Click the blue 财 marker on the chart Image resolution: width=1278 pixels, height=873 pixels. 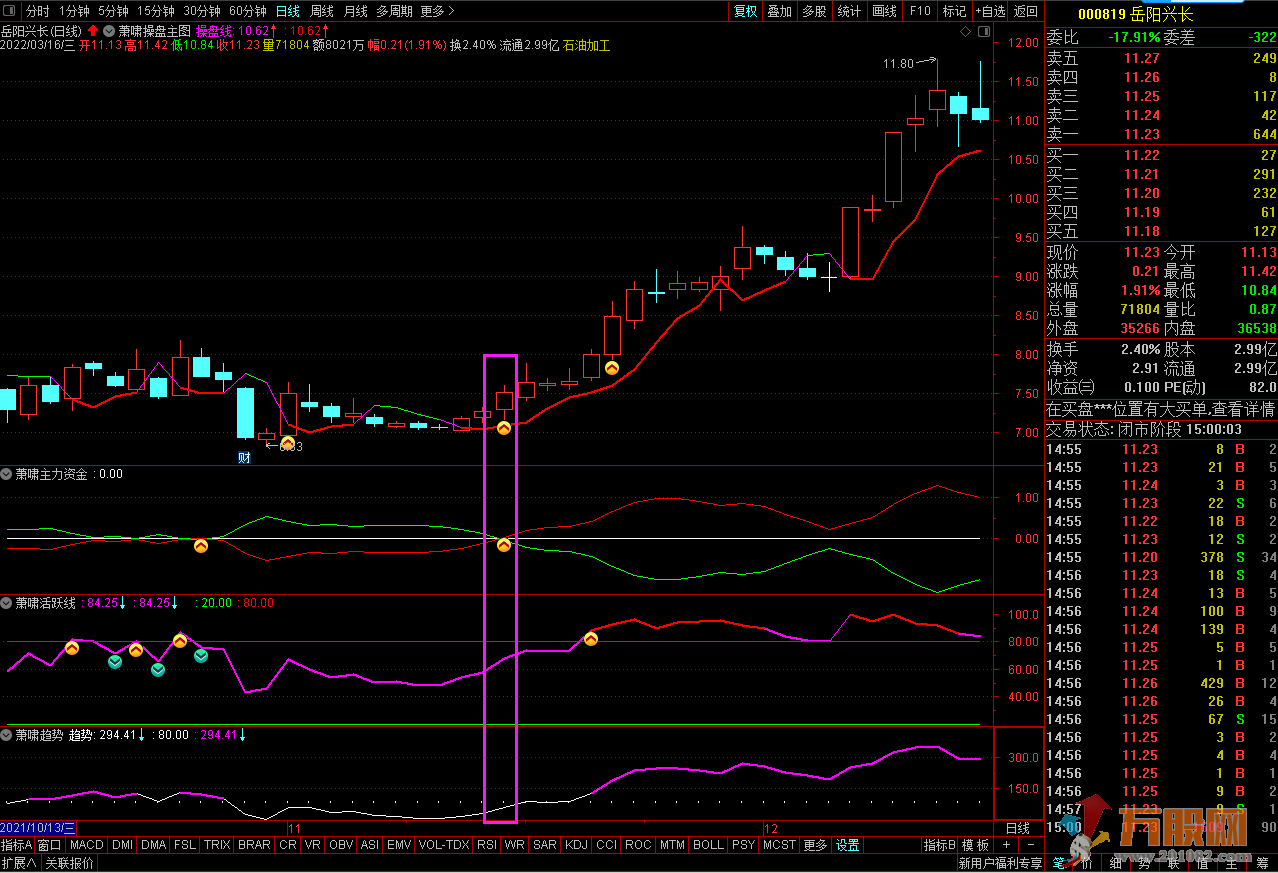(x=244, y=458)
